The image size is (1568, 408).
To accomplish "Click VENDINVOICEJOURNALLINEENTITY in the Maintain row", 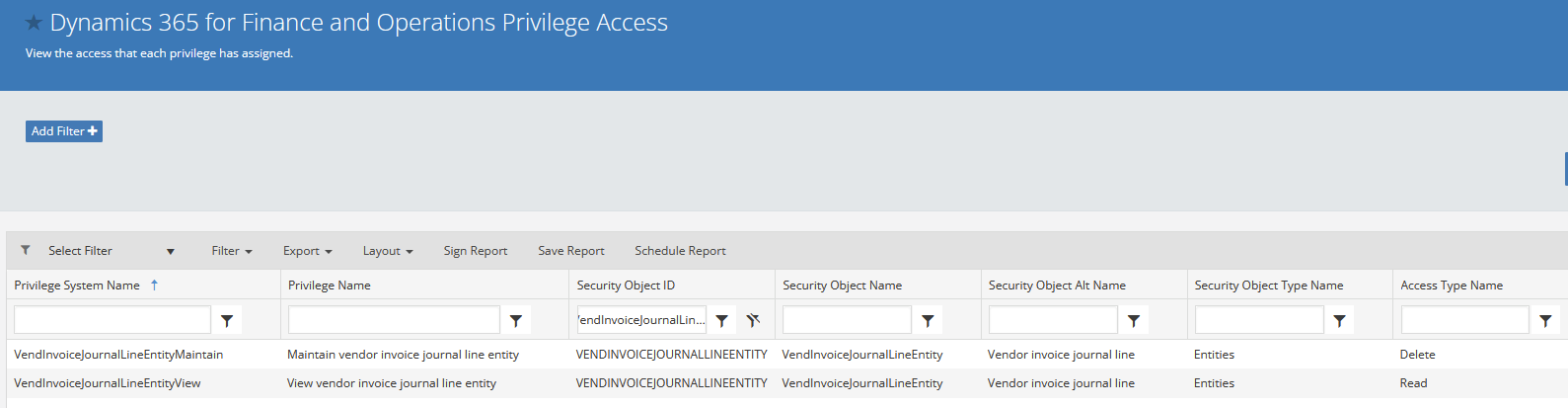I will pos(672,355).
